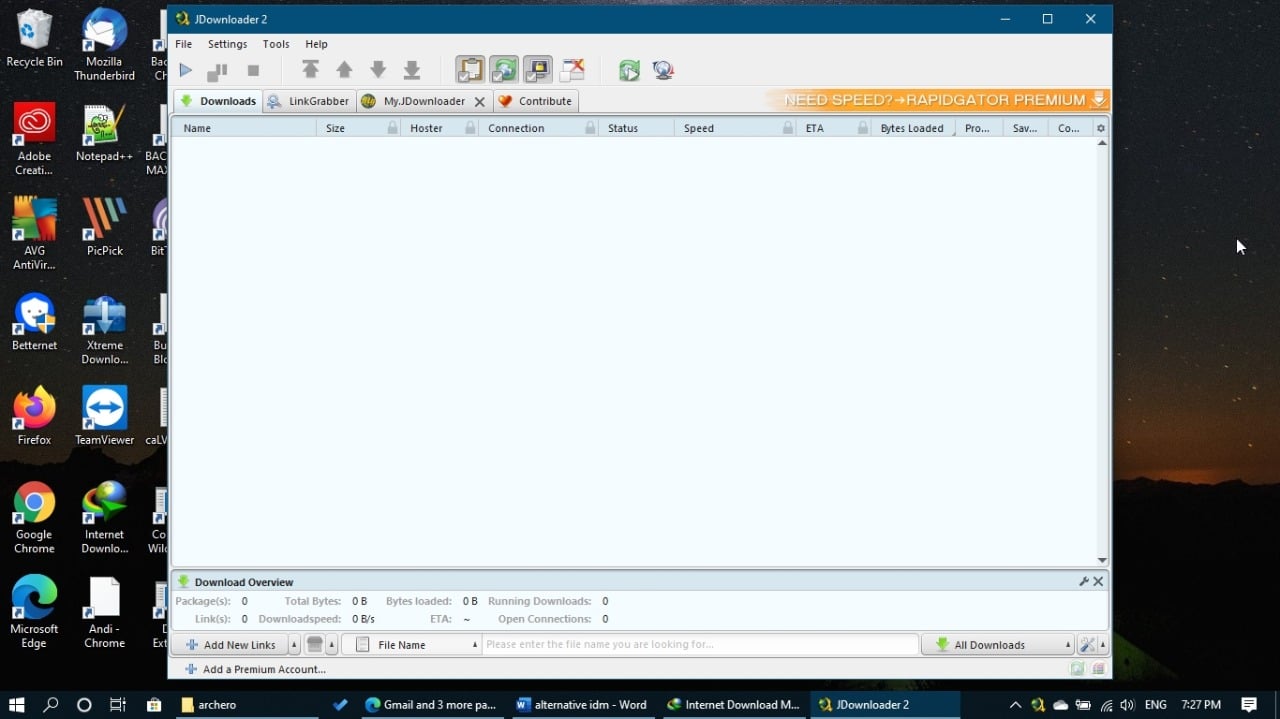Move selection to bottom arrow icon
1280x719 pixels.
click(x=412, y=69)
